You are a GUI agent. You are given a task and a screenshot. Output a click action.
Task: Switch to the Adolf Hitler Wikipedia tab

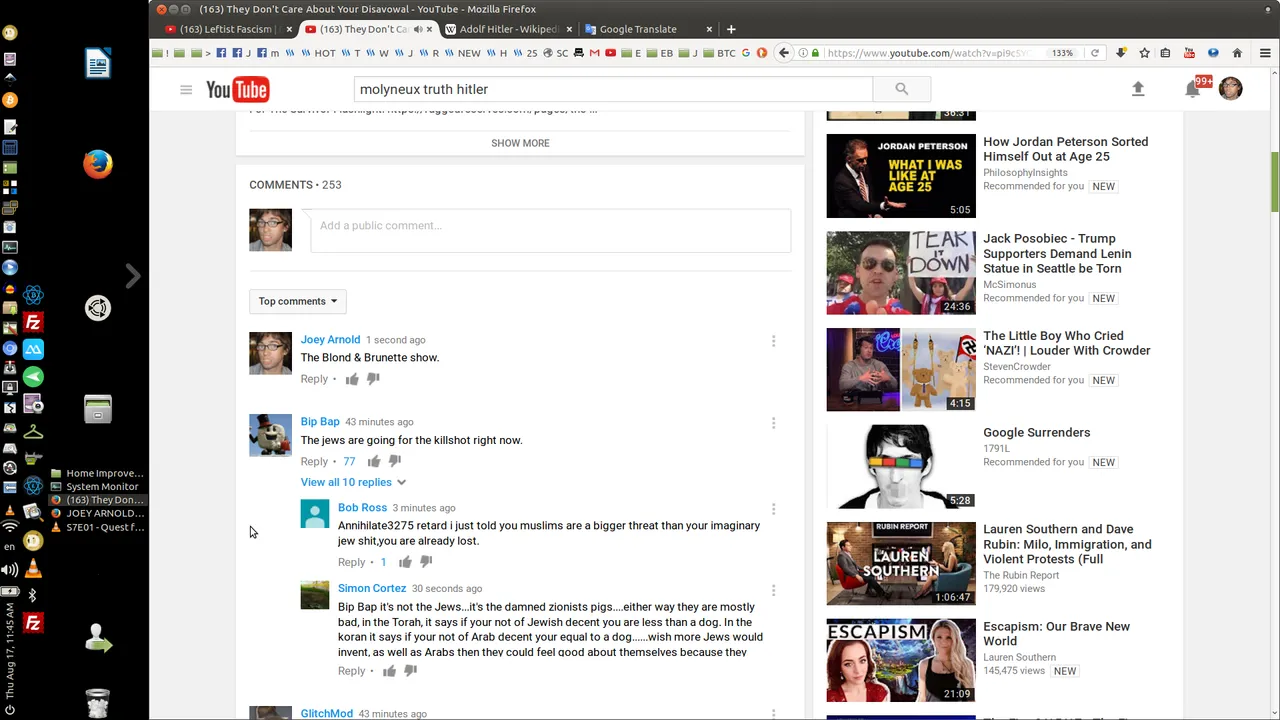(x=508, y=29)
